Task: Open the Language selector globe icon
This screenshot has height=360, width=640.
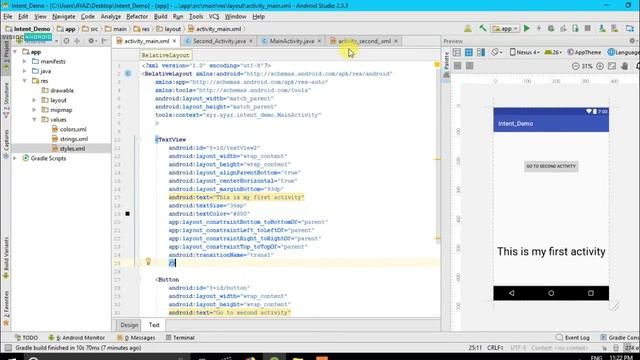Action: tap(623, 52)
